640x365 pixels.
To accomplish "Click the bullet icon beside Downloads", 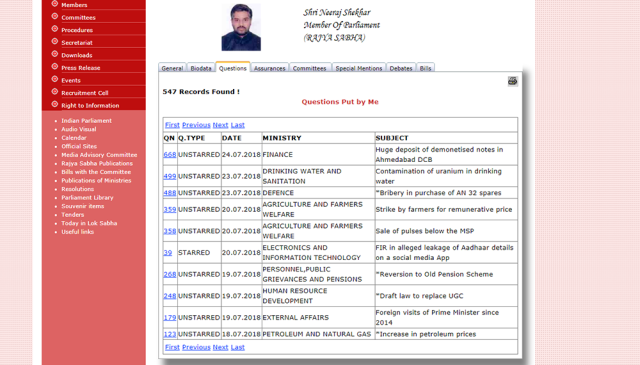I will [x=55, y=54].
